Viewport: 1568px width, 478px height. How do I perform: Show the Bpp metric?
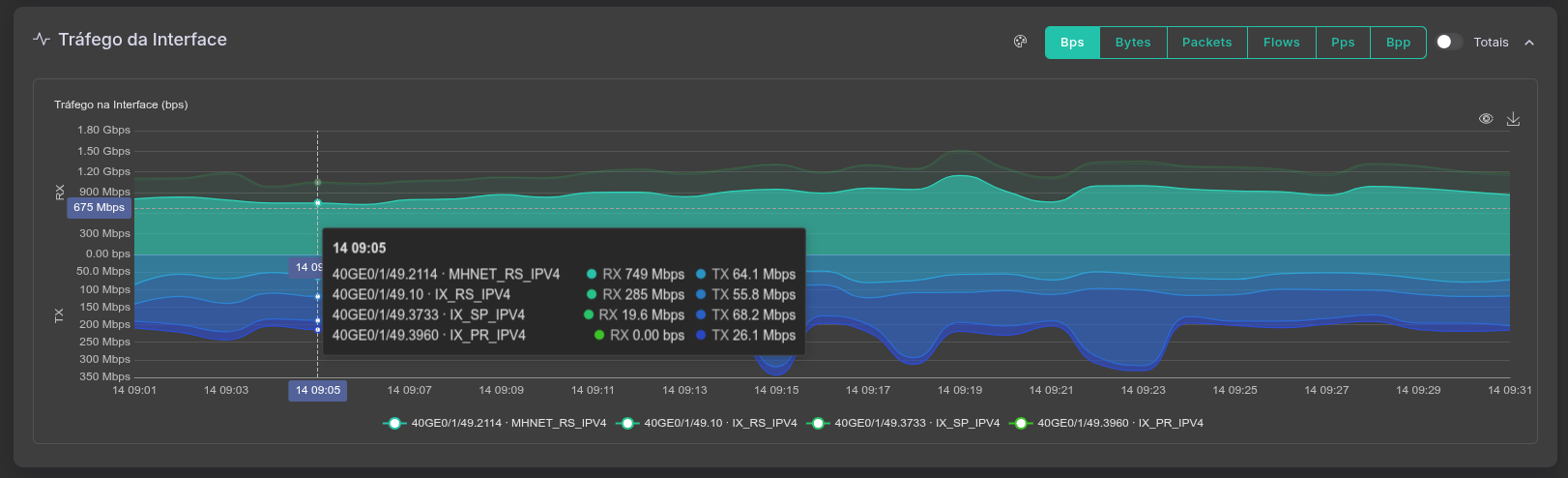click(1398, 43)
